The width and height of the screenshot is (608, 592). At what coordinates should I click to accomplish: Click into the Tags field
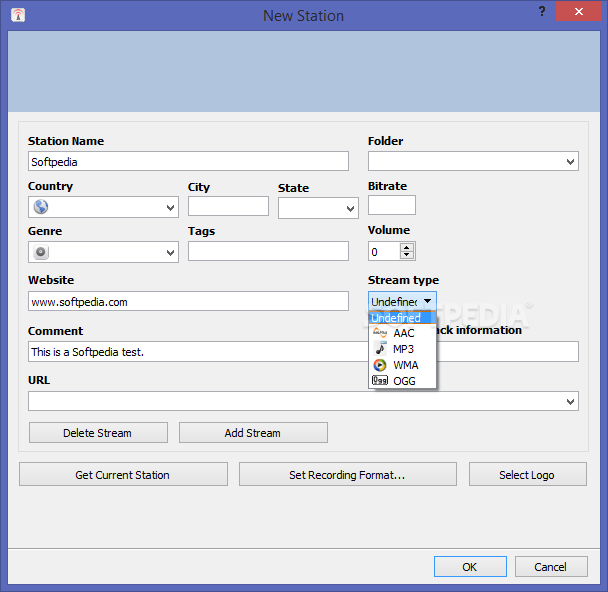(x=268, y=251)
